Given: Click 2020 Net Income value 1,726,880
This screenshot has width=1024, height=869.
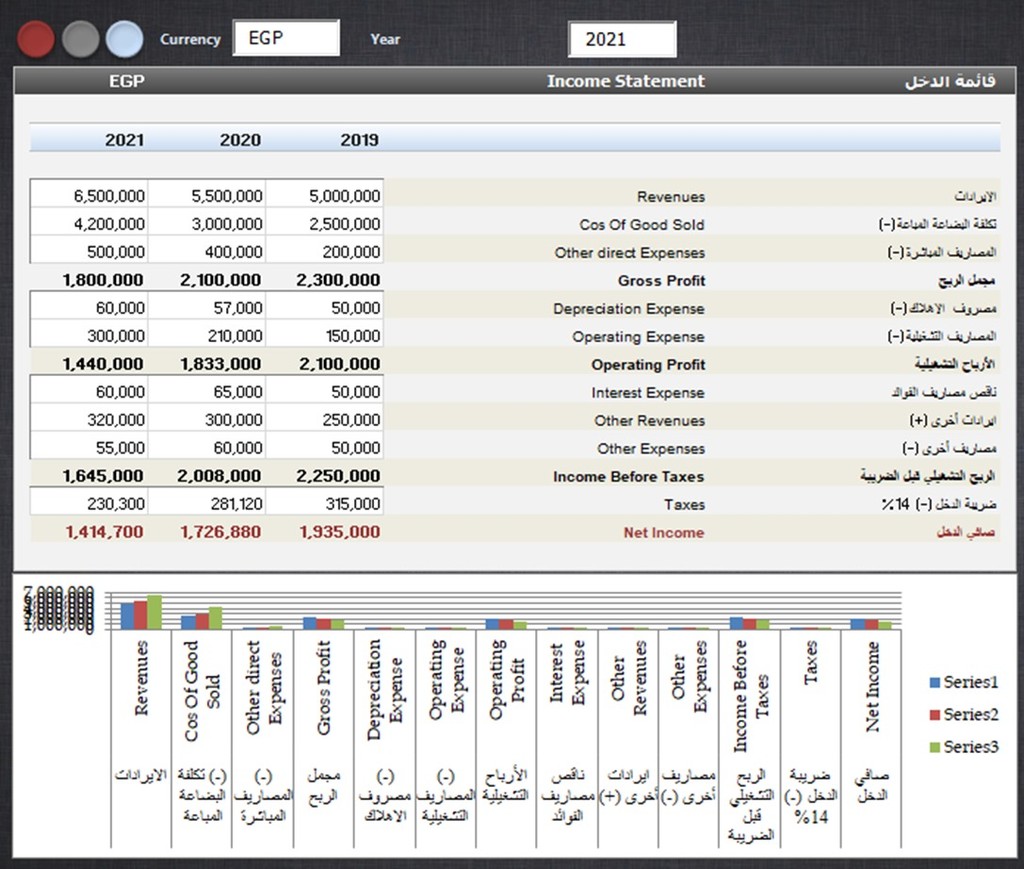Looking at the screenshot, I should tap(221, 532).
